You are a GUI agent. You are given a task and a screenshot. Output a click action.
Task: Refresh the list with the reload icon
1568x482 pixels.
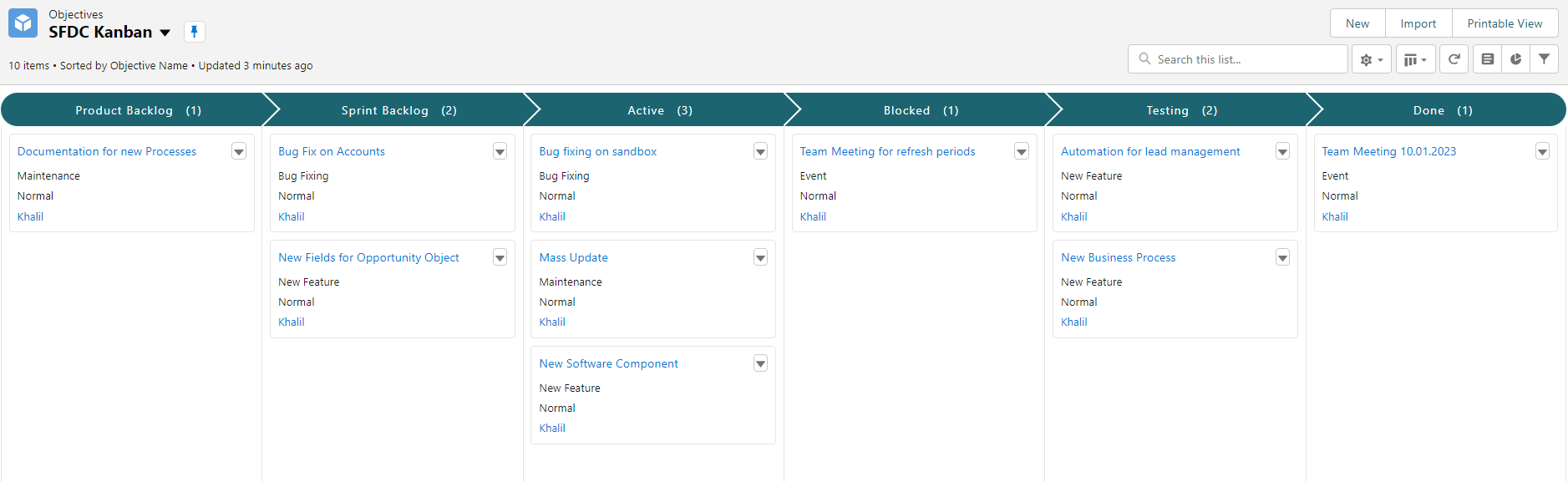[1454, 59]
